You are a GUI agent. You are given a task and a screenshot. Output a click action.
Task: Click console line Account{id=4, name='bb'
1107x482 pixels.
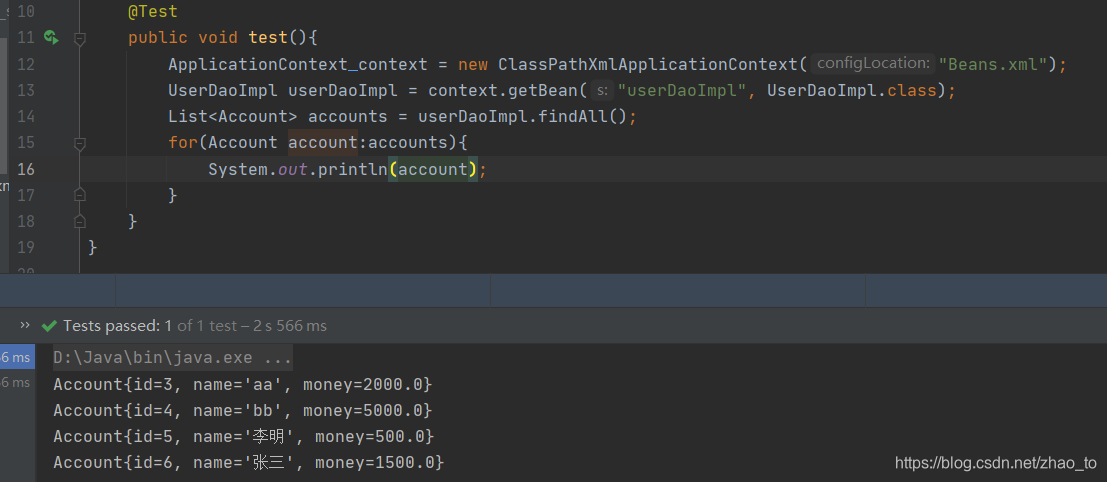pos(242,410)
